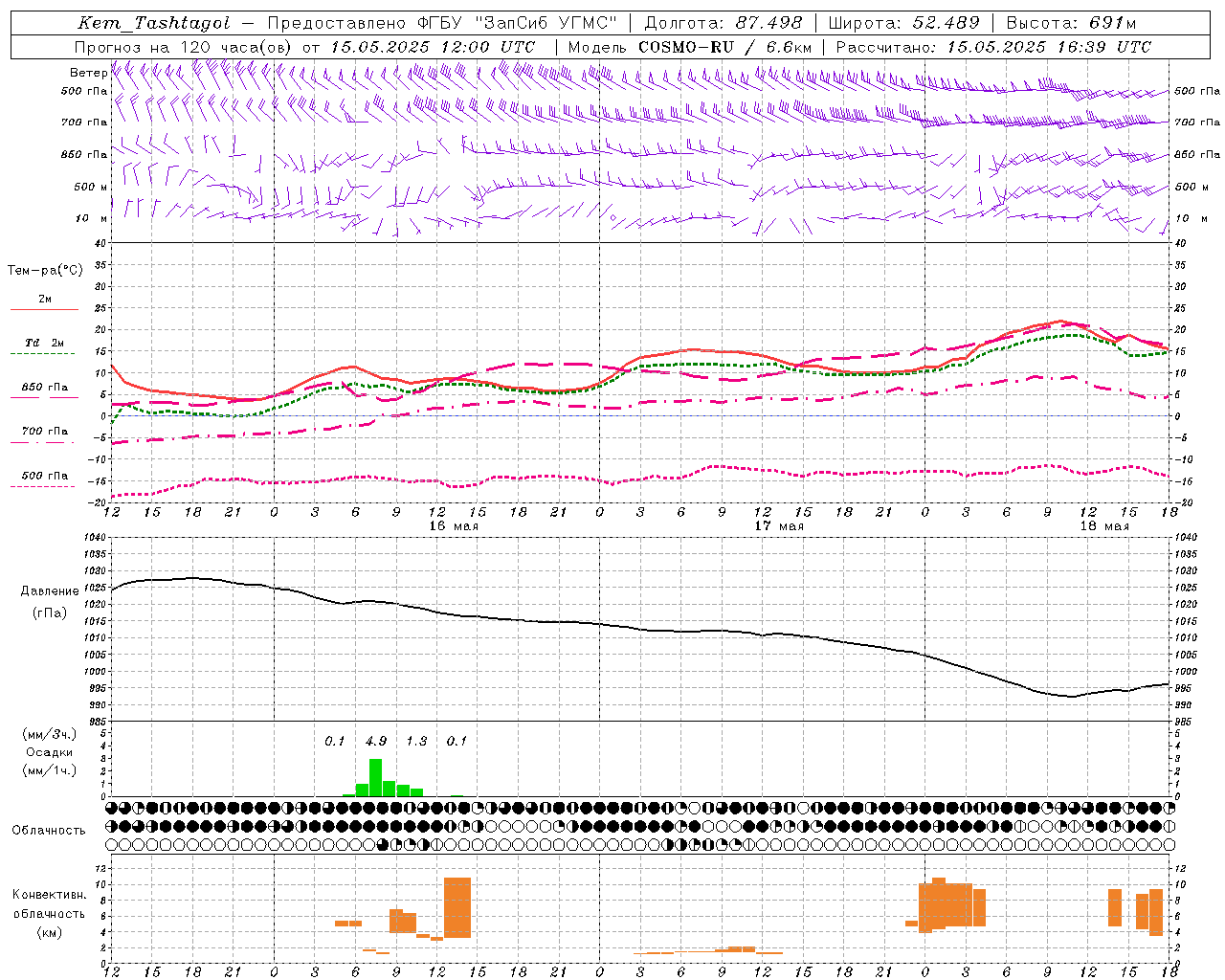The width and height of the screenshot is (1225, 980).
Task: Click the Осадки panel label
Action: [x=50, y=752]
